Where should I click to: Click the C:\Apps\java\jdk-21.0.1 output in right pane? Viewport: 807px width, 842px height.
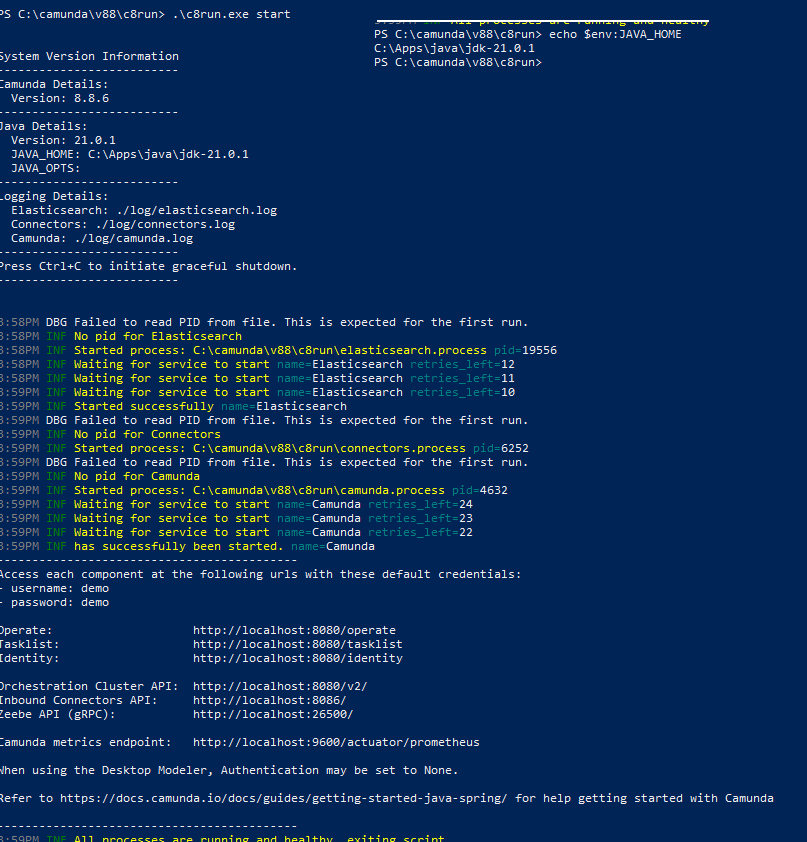click(454, 48)
